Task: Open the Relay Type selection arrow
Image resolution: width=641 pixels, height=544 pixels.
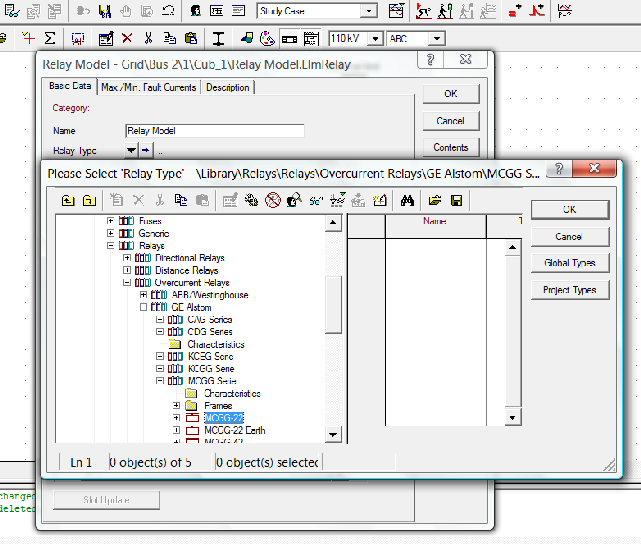Action: tap(131, 150)
